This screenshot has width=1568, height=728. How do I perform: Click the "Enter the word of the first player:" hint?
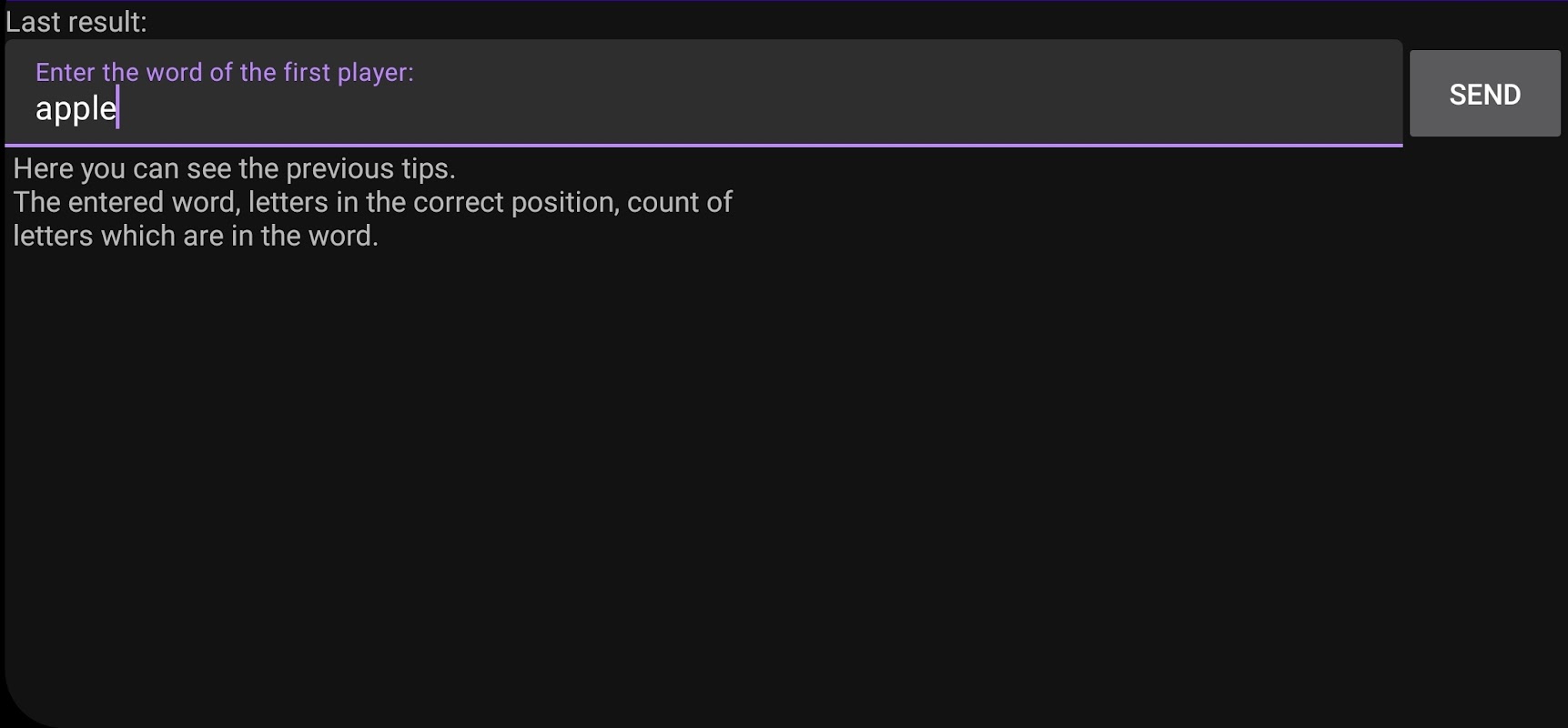[x=224, y=73]
